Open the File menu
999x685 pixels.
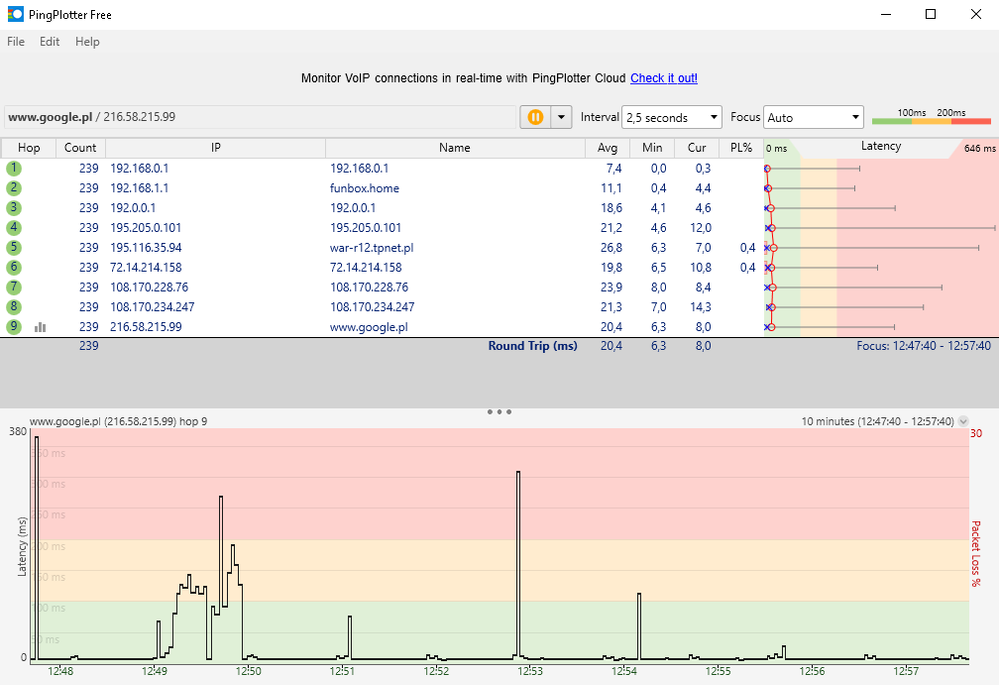coord(16,42)
